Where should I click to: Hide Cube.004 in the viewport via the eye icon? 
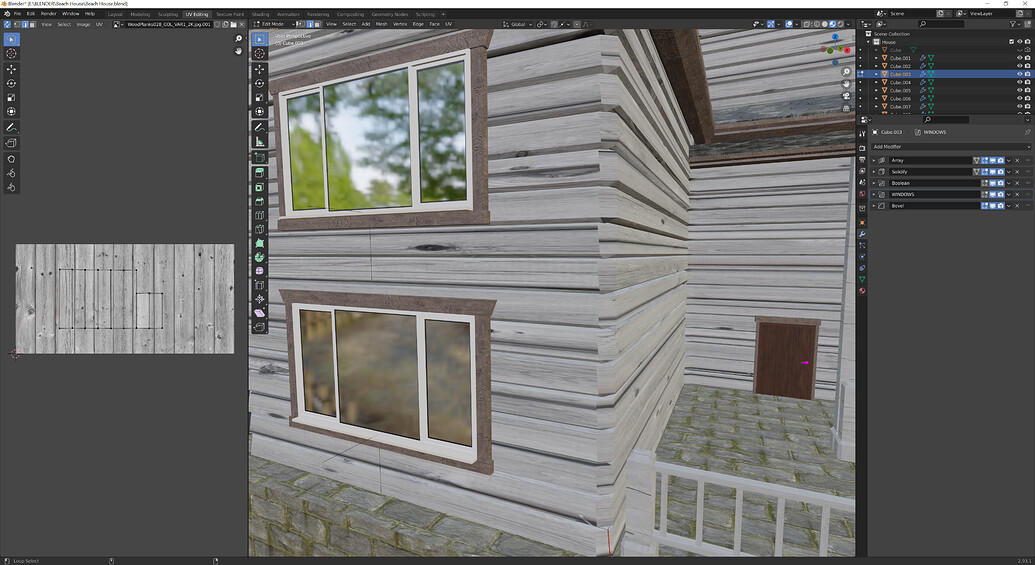click(x=1019, y=83)
